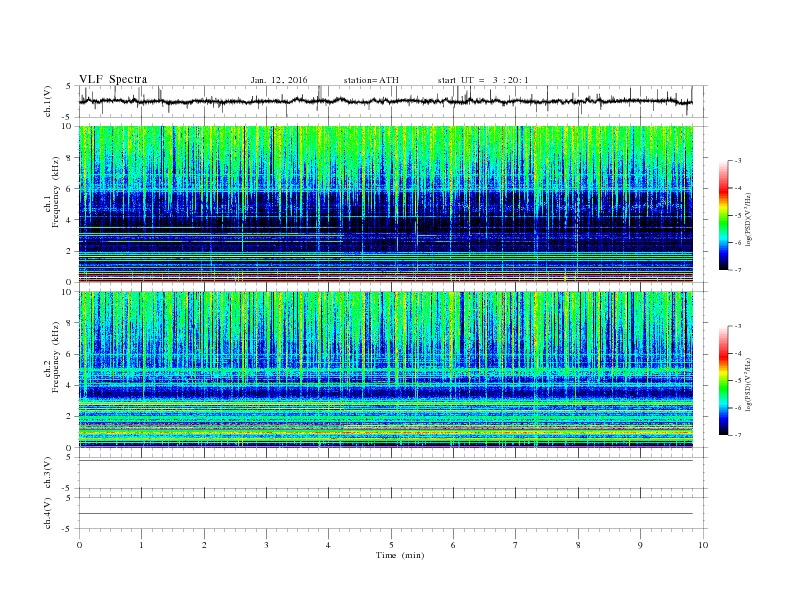Click the "1" tick on the time axis
This screenshot has height=612, width=792.
click(141, 545)
